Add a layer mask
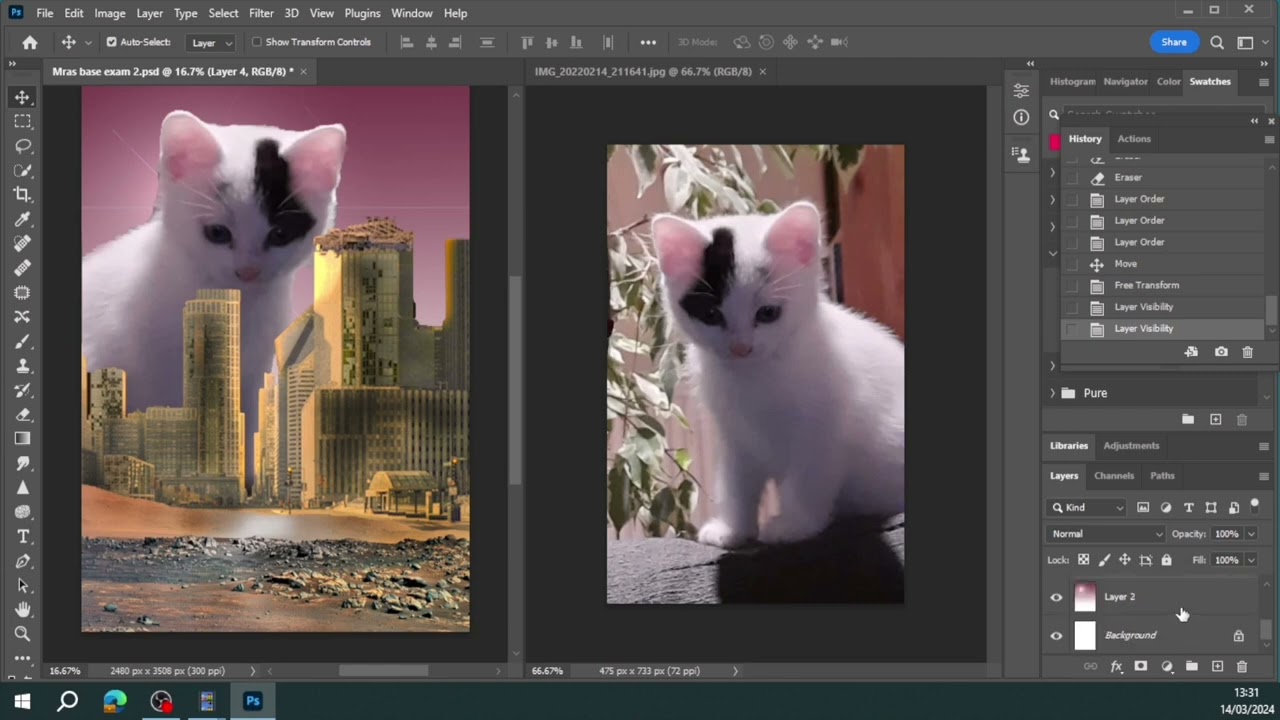The image size is (1280, 720). point(1141,666)
